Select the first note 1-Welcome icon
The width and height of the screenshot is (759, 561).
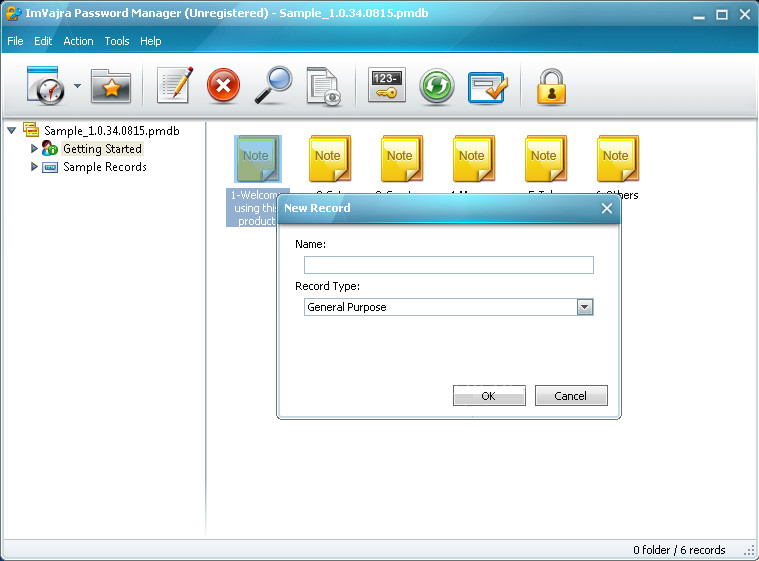258,159
